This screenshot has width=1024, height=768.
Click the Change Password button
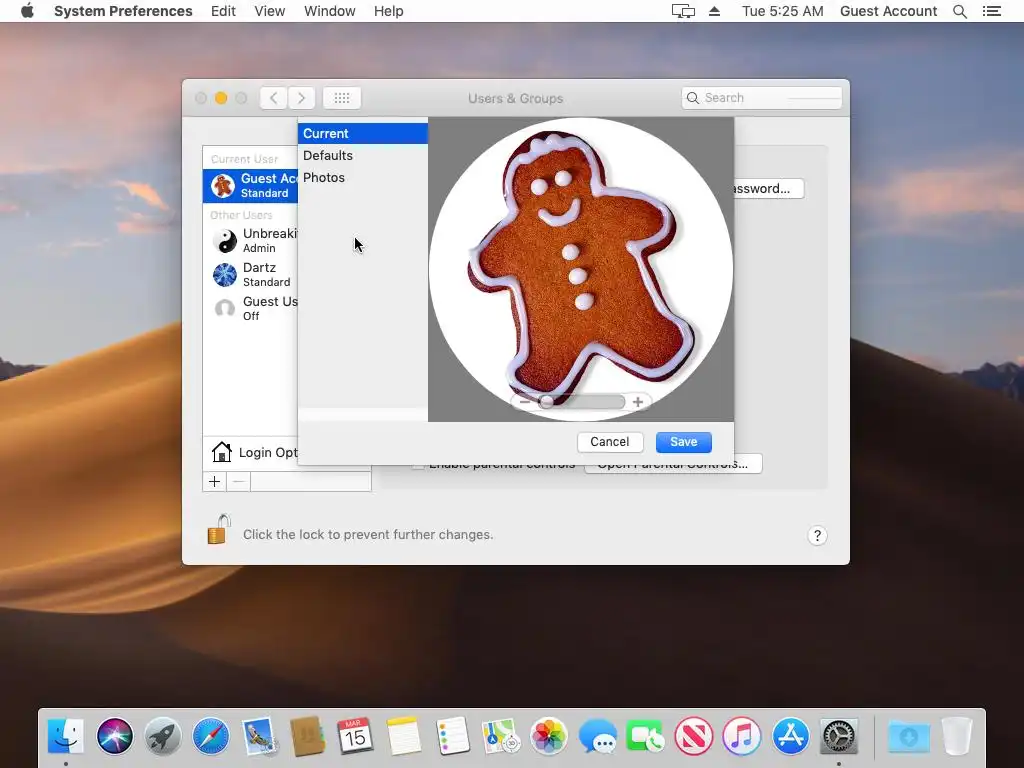(769, 189)
